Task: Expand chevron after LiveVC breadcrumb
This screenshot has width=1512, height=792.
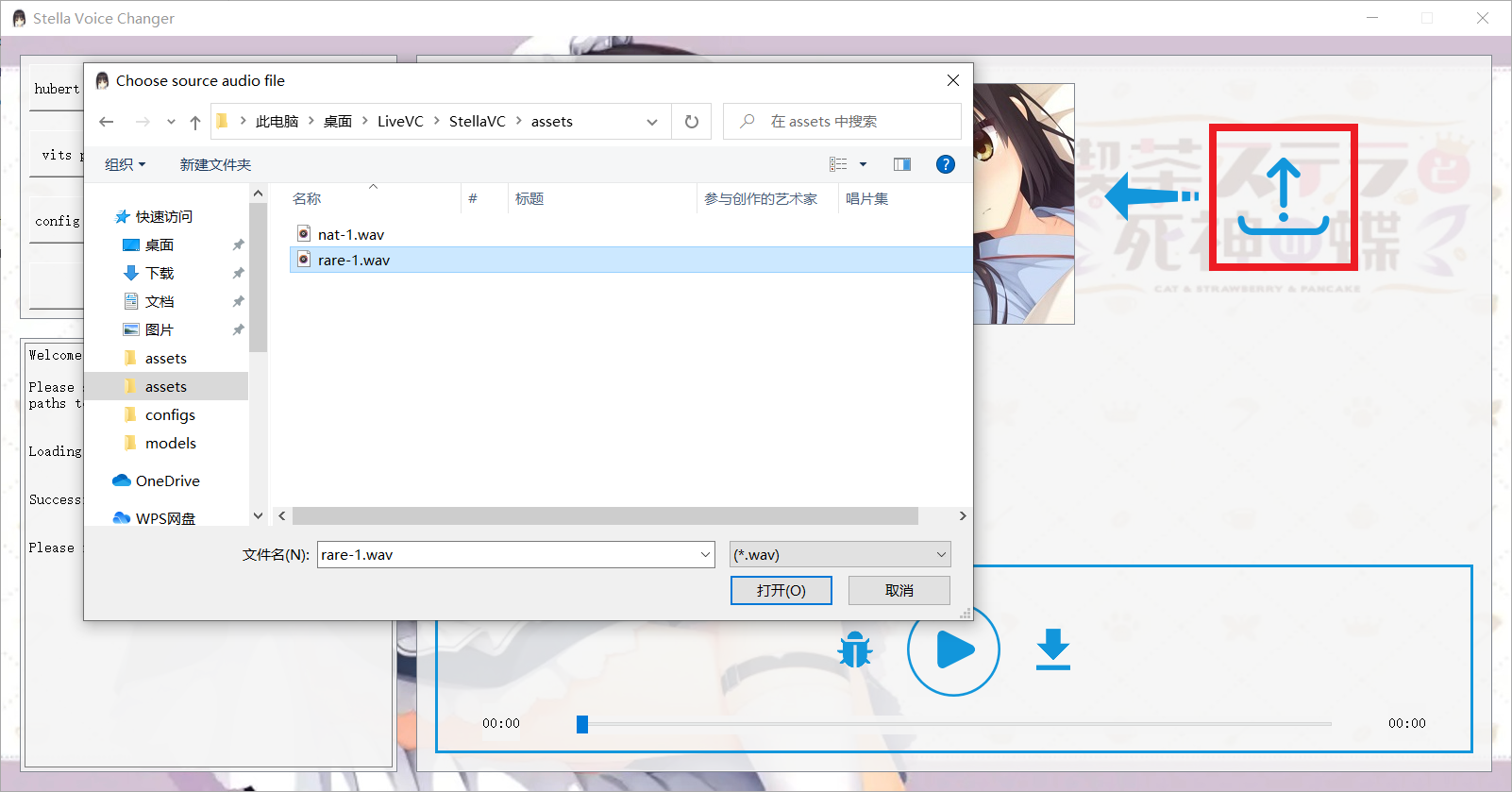Action: point(436,121)
